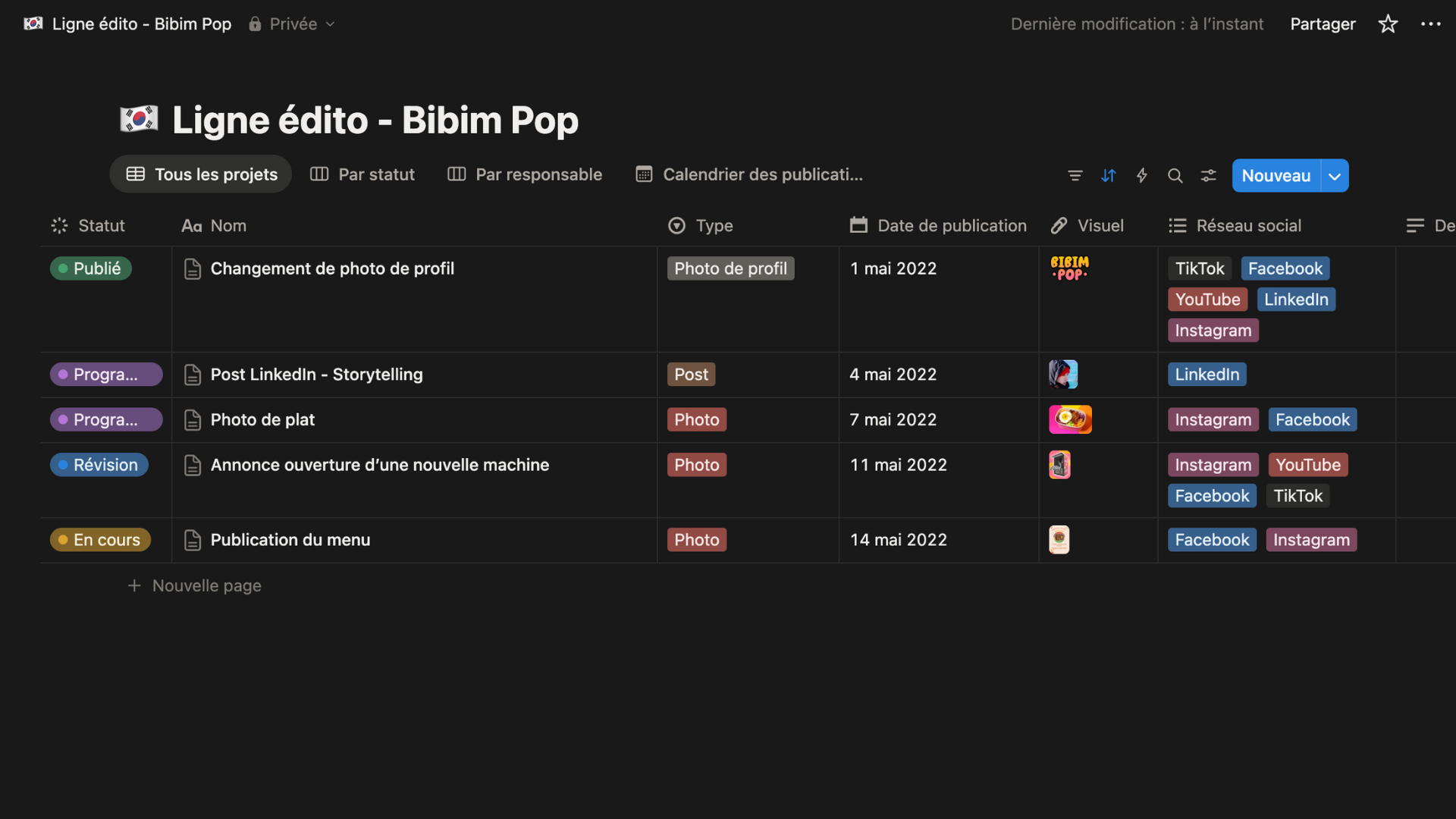
Task: Expand the Nouveau button dropdown arrow
Action: click(x=1334, y=176)
